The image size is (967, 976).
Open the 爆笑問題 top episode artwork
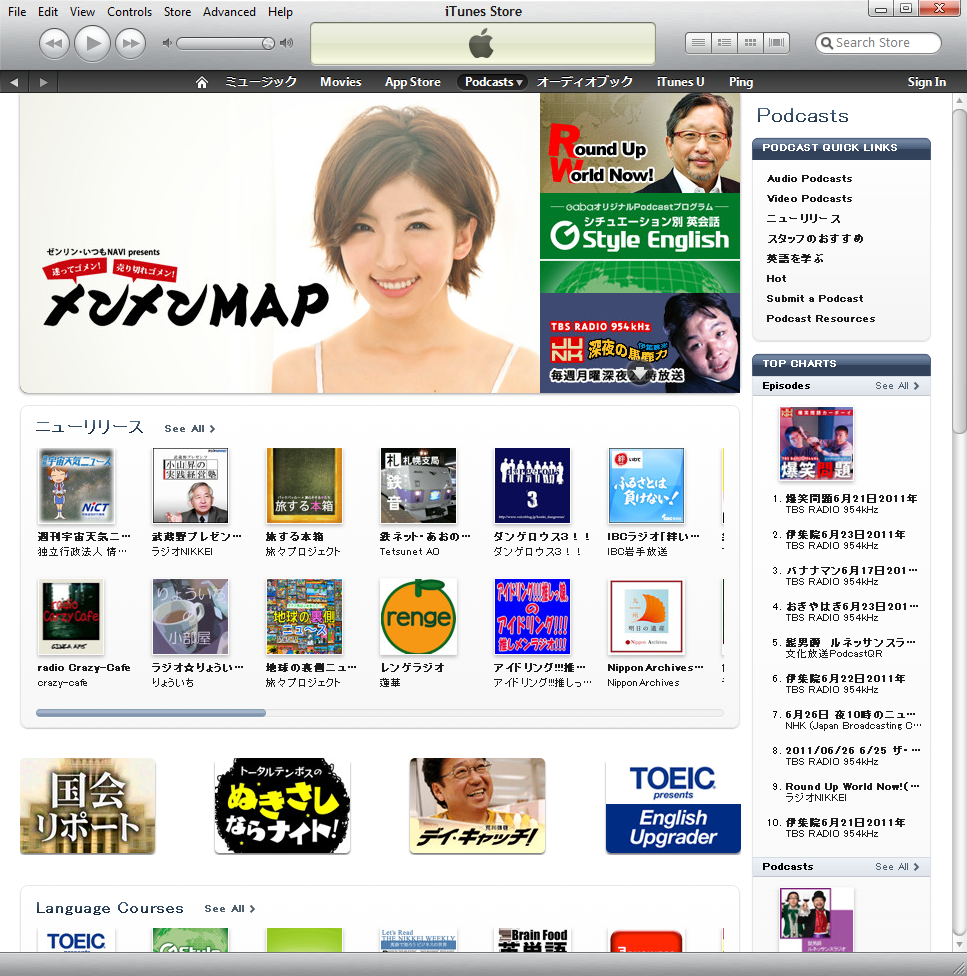816,444
